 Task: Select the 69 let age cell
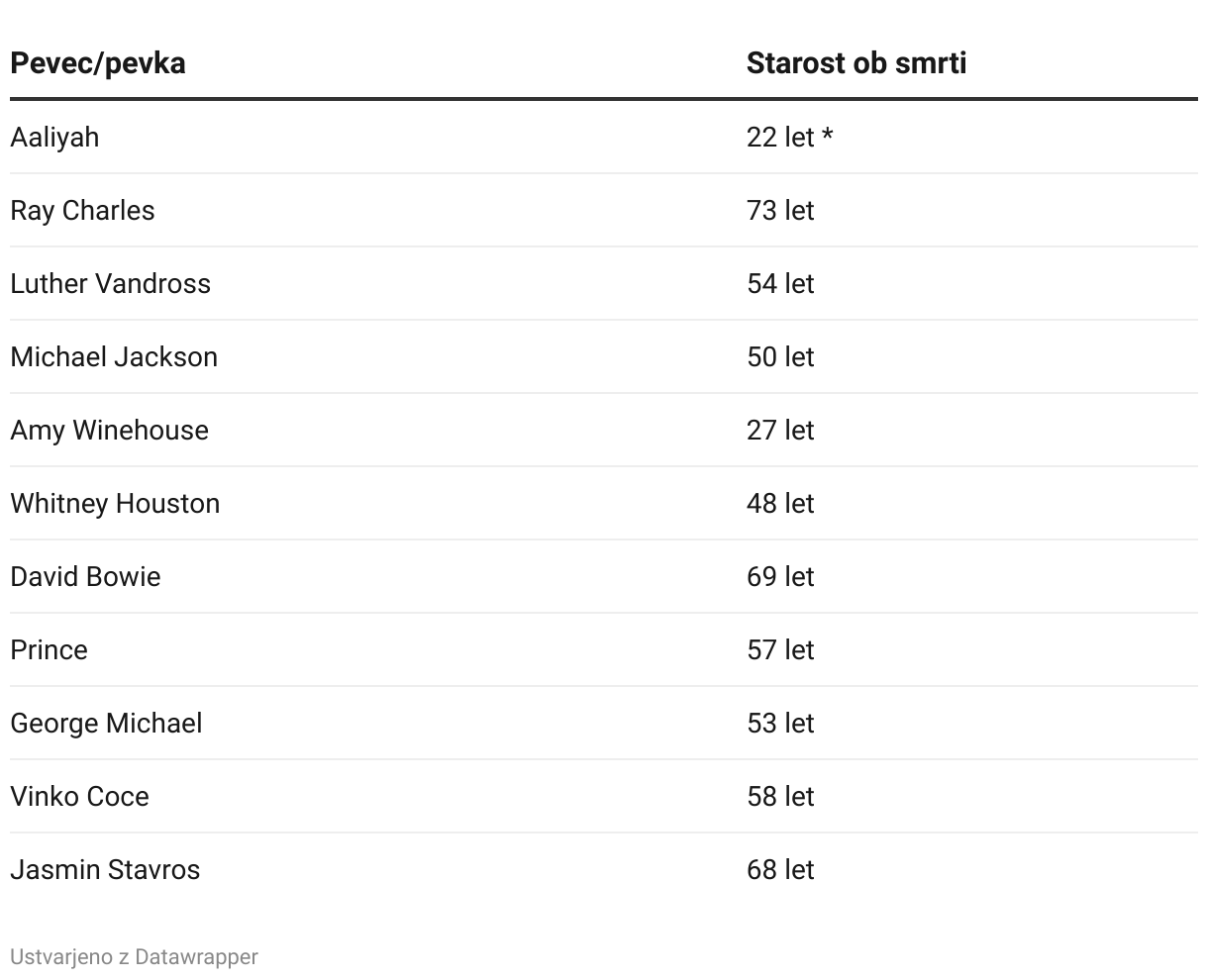tap(780, 576)
